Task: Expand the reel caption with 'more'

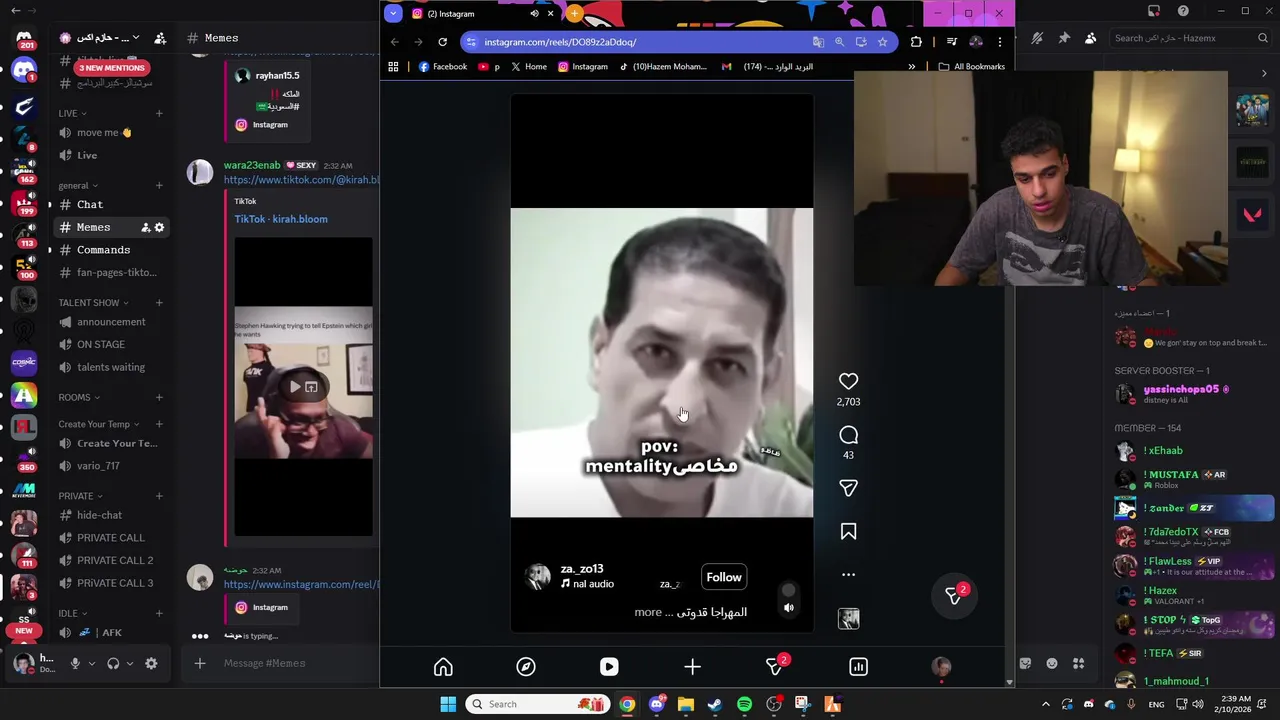Action: coord(648,612)
